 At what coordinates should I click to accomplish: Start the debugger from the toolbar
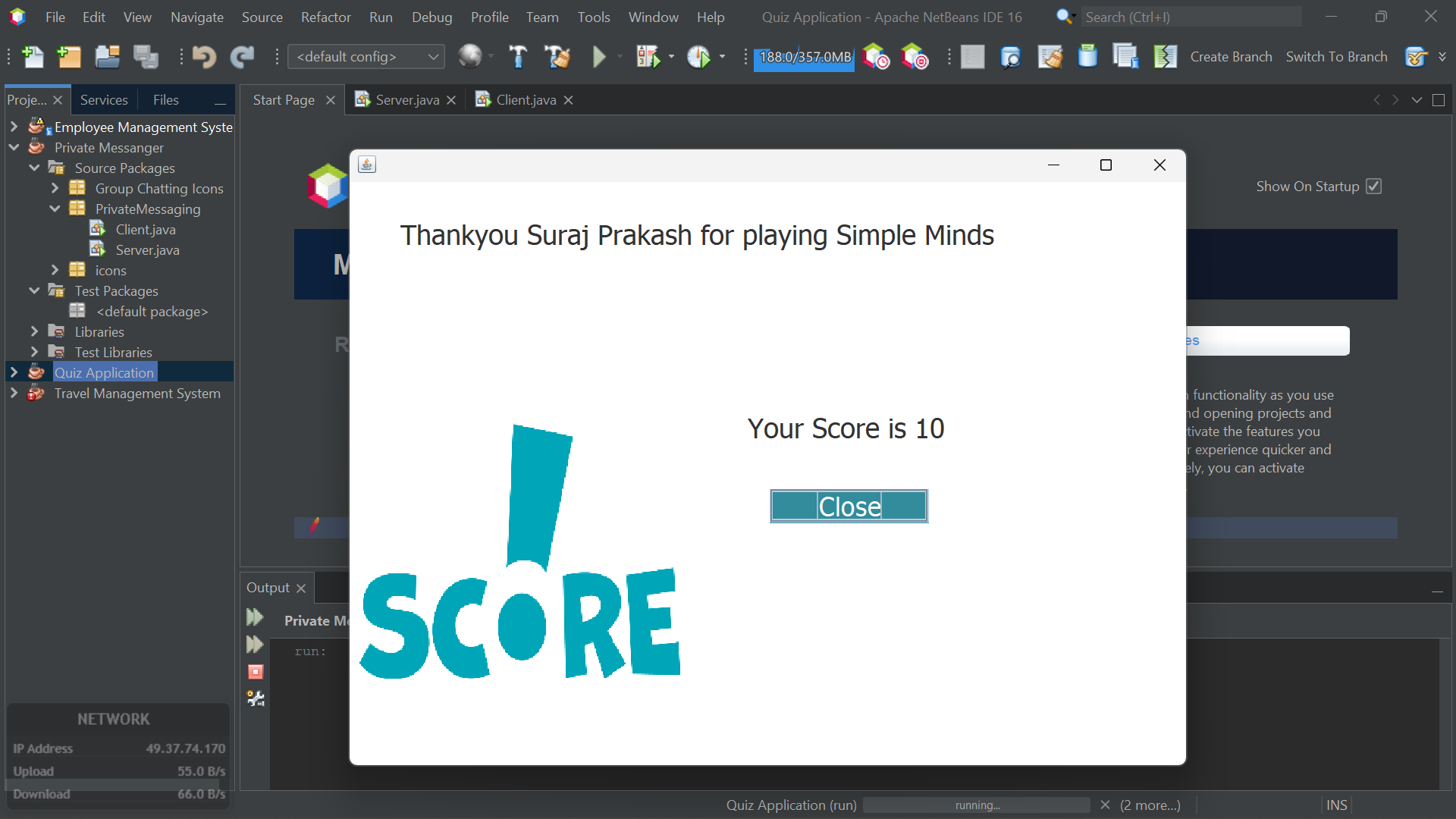[x=650, y=56]
